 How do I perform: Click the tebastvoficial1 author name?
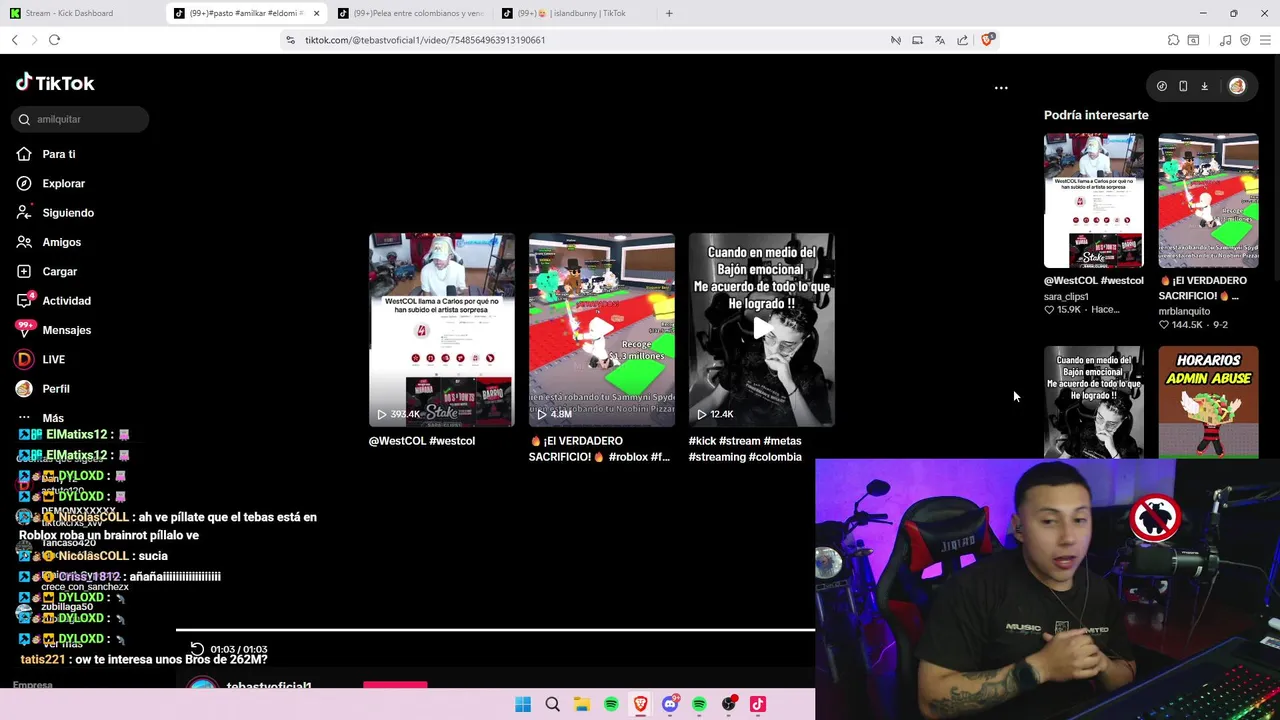pyautogui.click(x=269, y=686)
